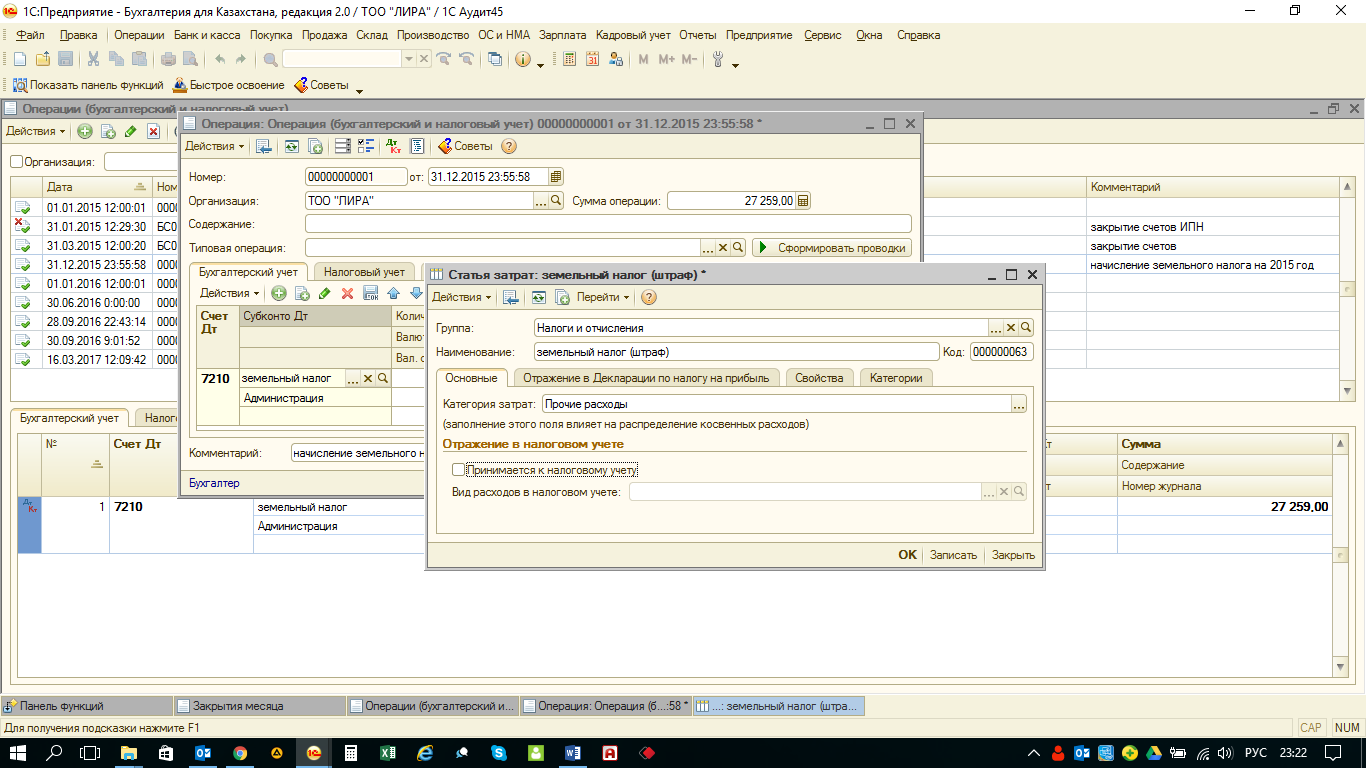Viewport: 1366px width, 768px height.
Task: Click the ellipsis button in Организация field
Action: pyautogui.click(x=542, y=200)
